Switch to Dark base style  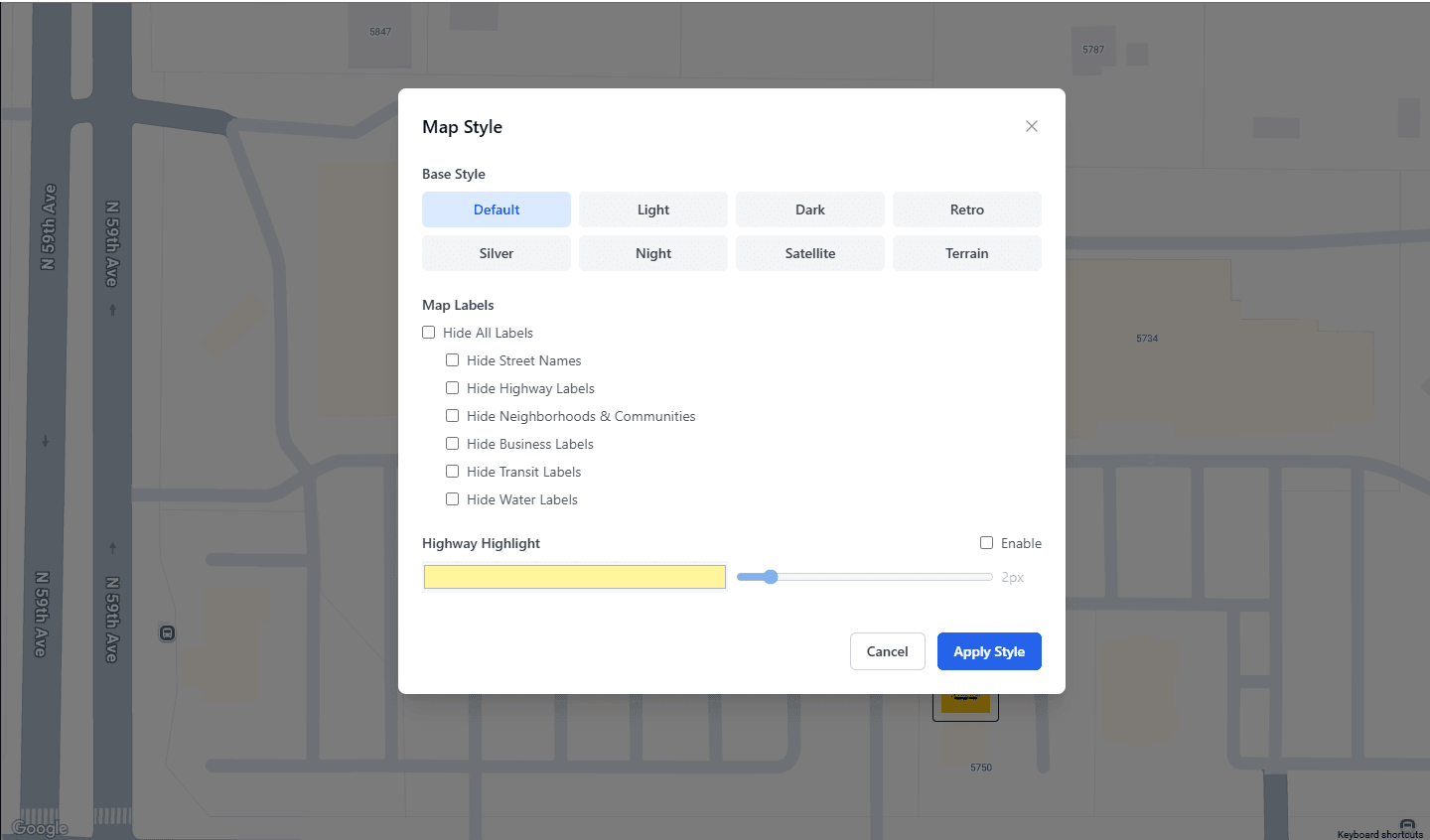[810, 210]
